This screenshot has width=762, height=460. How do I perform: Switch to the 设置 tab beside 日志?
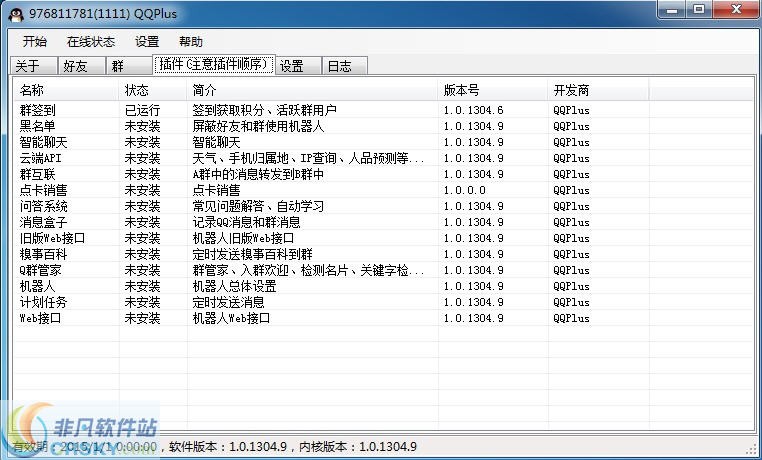[298, 66]
